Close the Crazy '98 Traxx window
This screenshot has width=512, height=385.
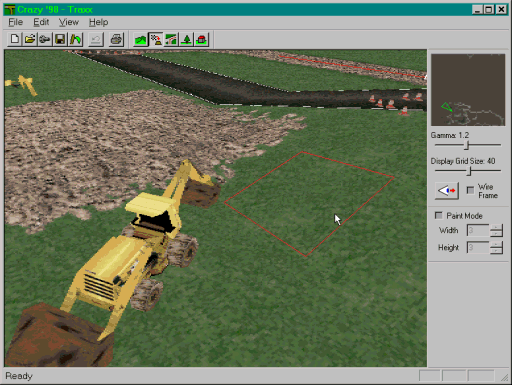[x=501, y=9]
